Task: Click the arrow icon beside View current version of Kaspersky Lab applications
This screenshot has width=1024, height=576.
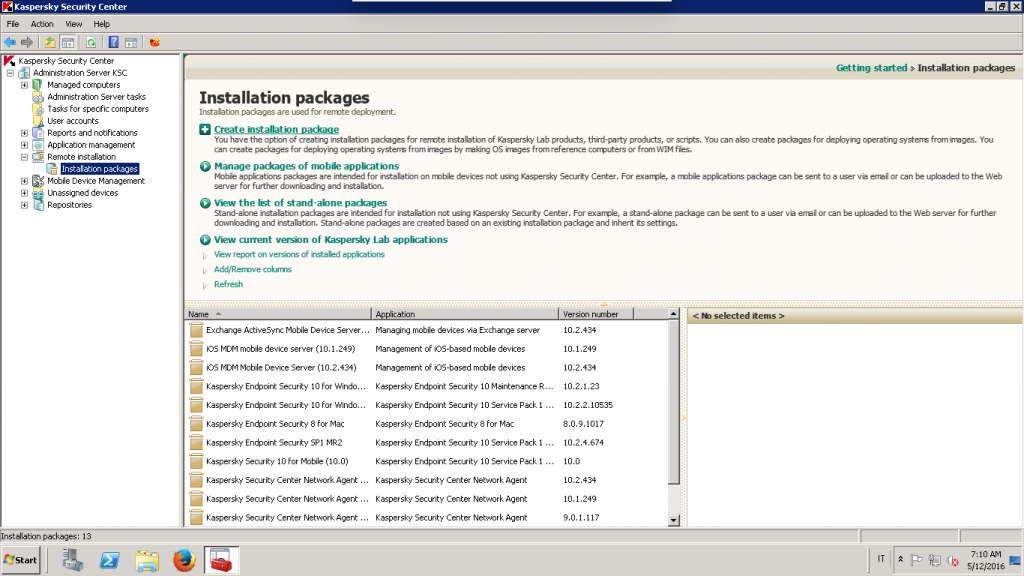Action: click(x=205, y=240)
